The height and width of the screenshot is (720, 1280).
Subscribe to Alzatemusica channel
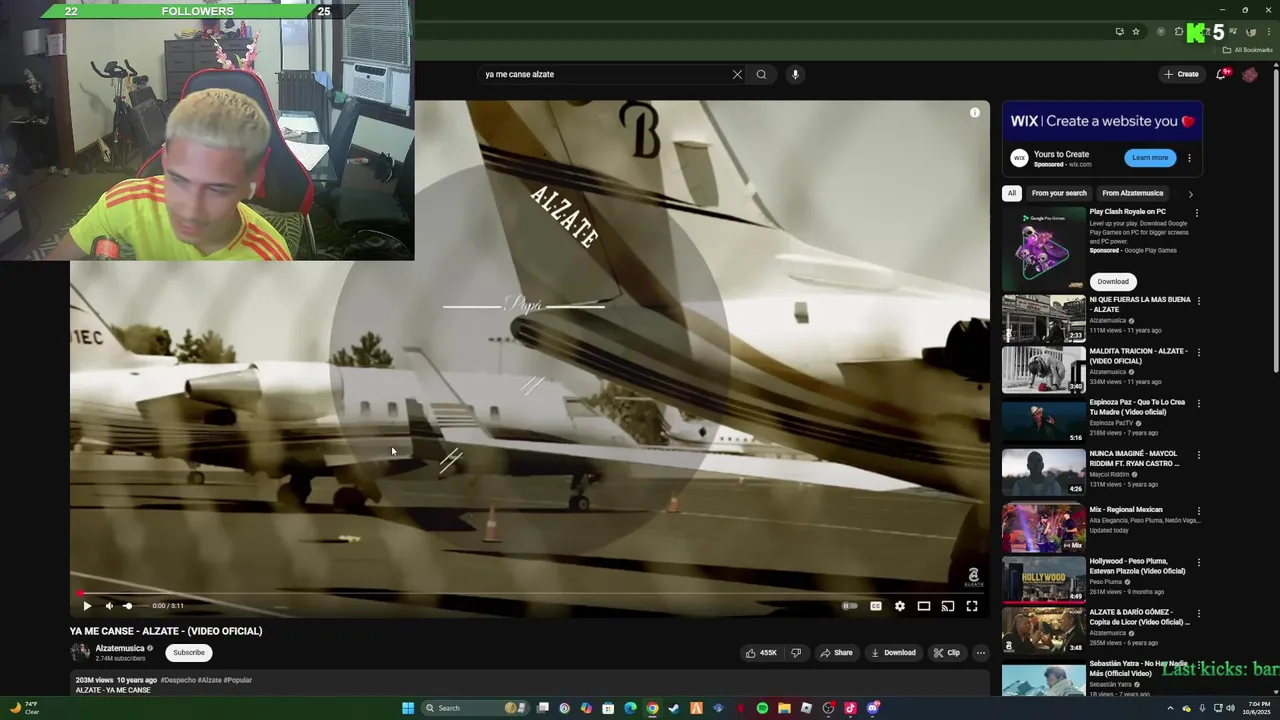(189, 653)
